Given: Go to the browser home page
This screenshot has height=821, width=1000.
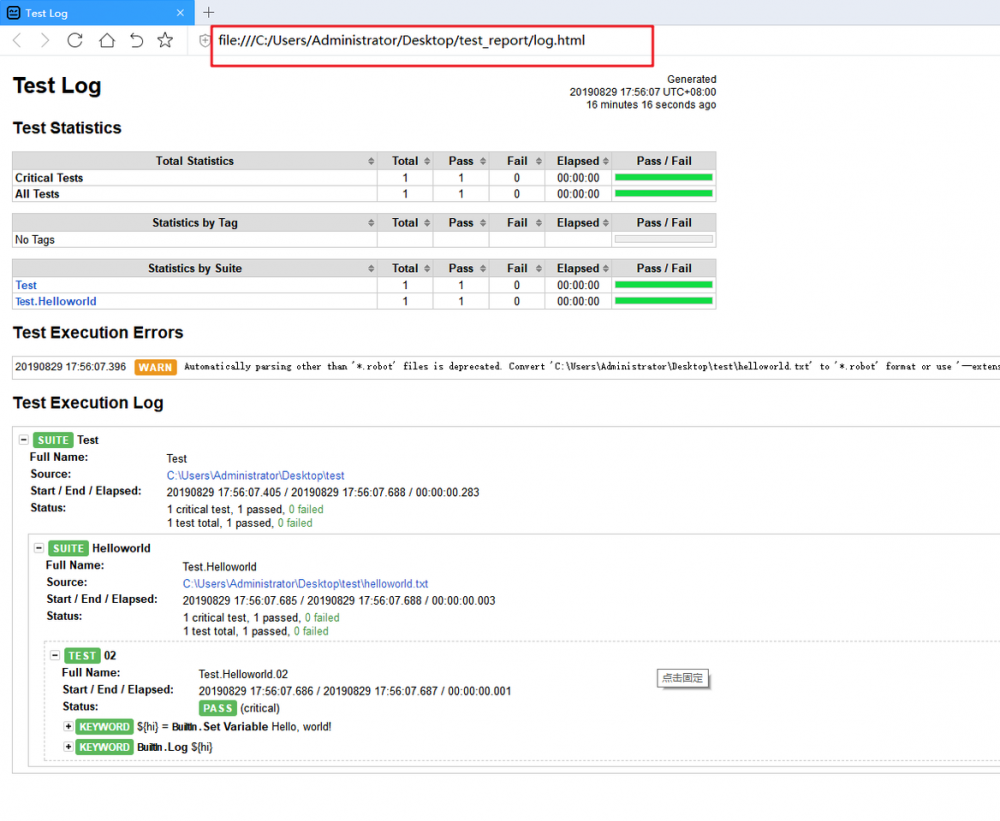Looking at the screenshot, I should [104, 41].
